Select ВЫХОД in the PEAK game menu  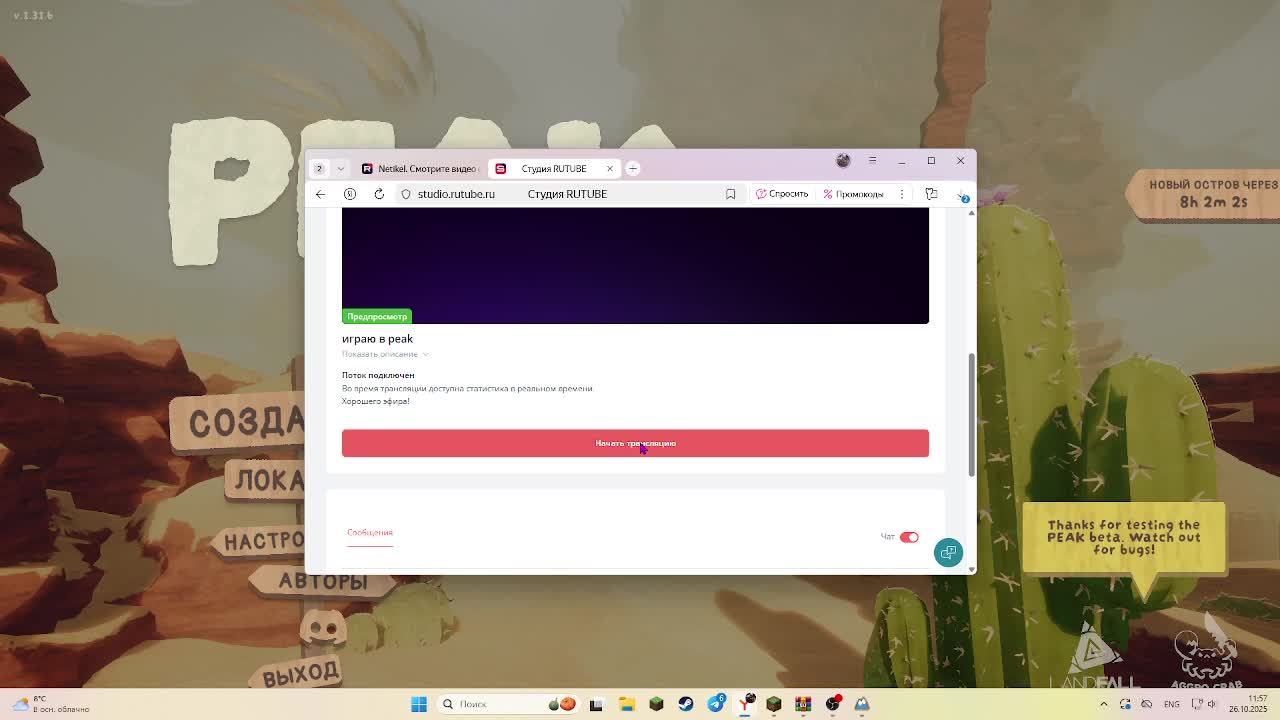(301, 672)
